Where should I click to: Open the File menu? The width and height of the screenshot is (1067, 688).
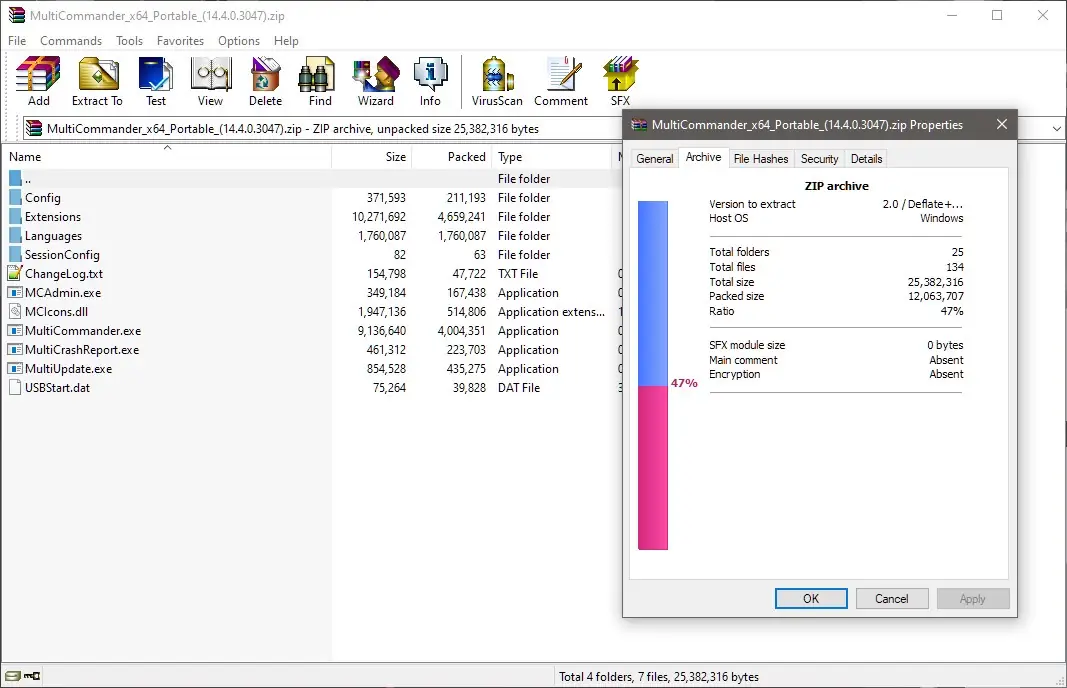coord(17,41)
